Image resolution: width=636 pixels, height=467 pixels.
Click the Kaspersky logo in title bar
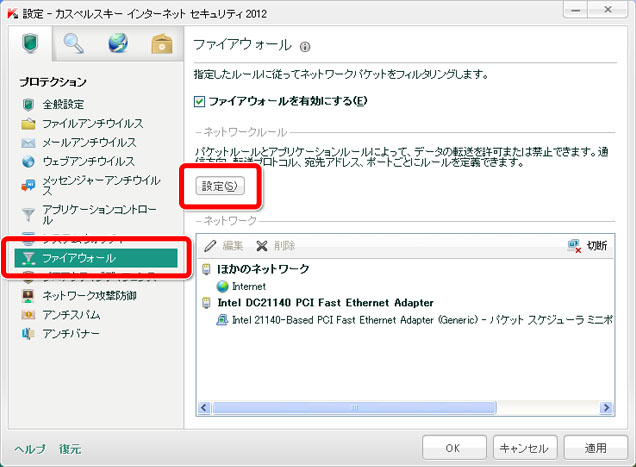pyautogui.click(x=12, y=13)
